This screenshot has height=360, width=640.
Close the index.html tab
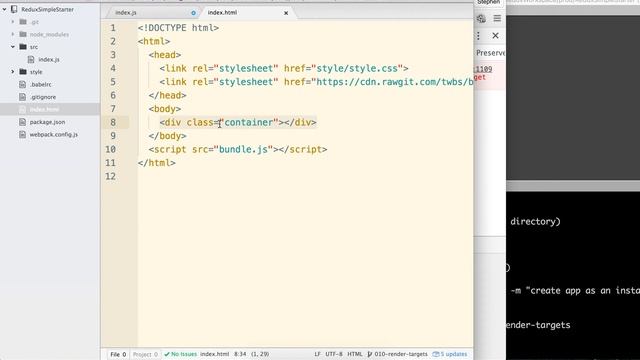point(286,13)
